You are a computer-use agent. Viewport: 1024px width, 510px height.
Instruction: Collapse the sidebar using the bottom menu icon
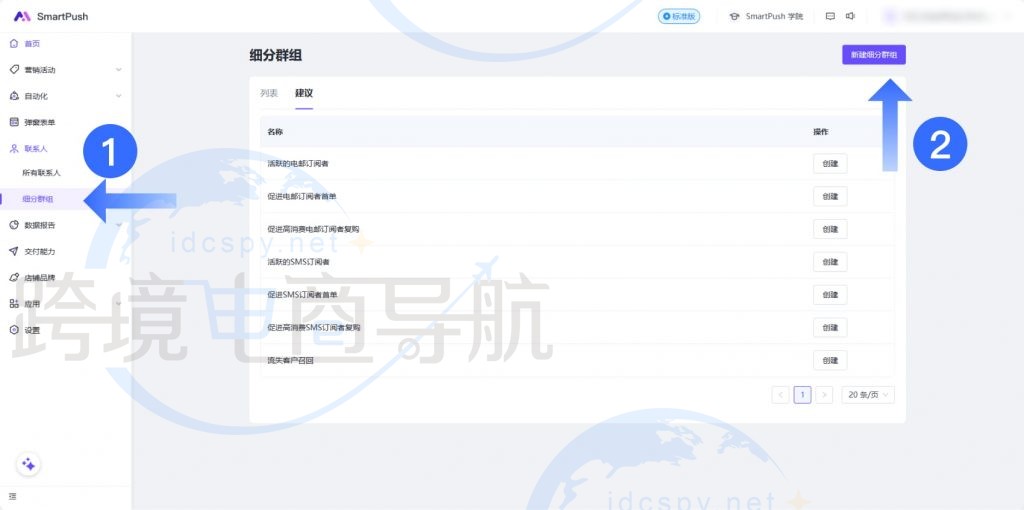[x=12, y=497]
